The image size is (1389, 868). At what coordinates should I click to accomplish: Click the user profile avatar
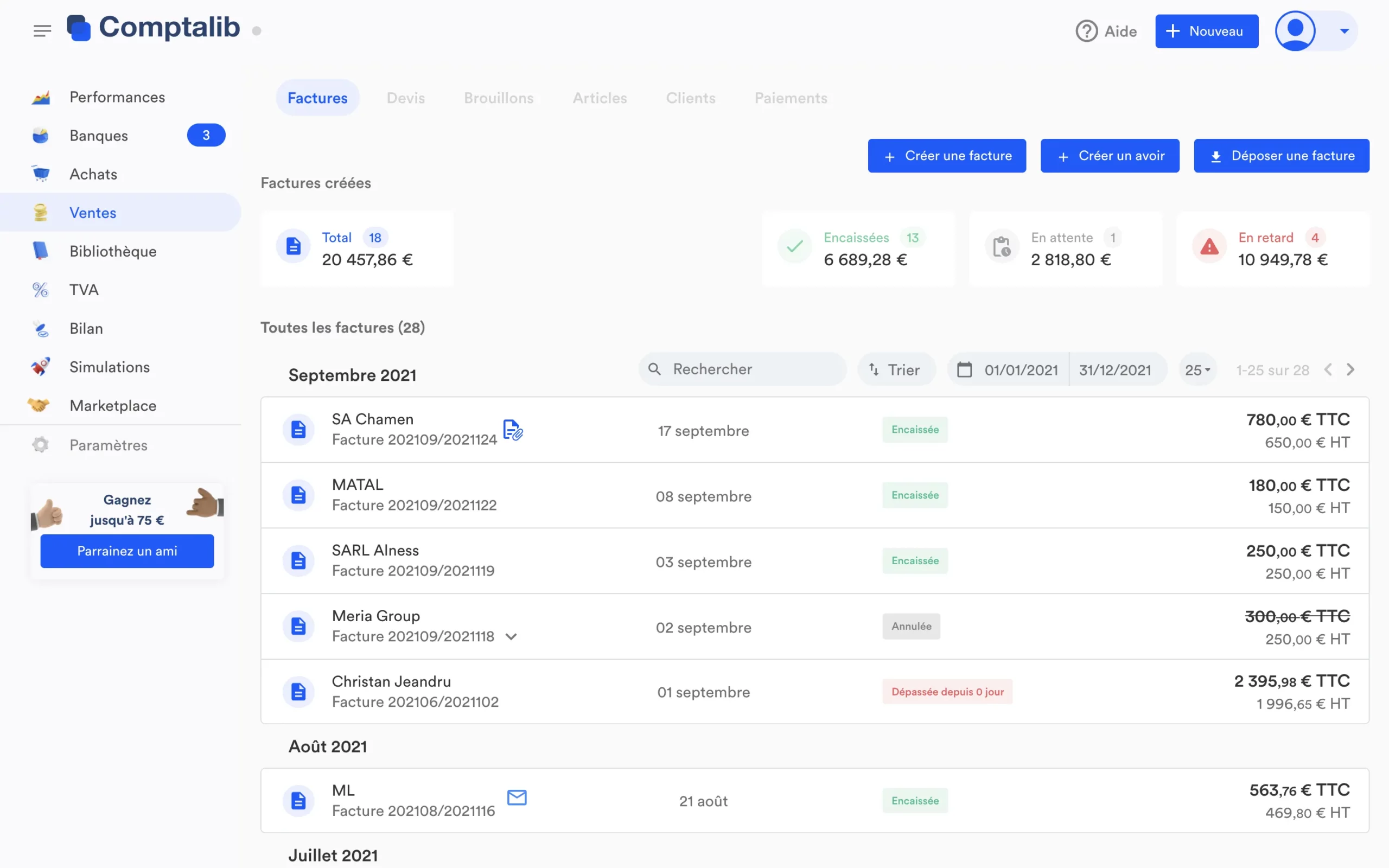click(1295, 31)
